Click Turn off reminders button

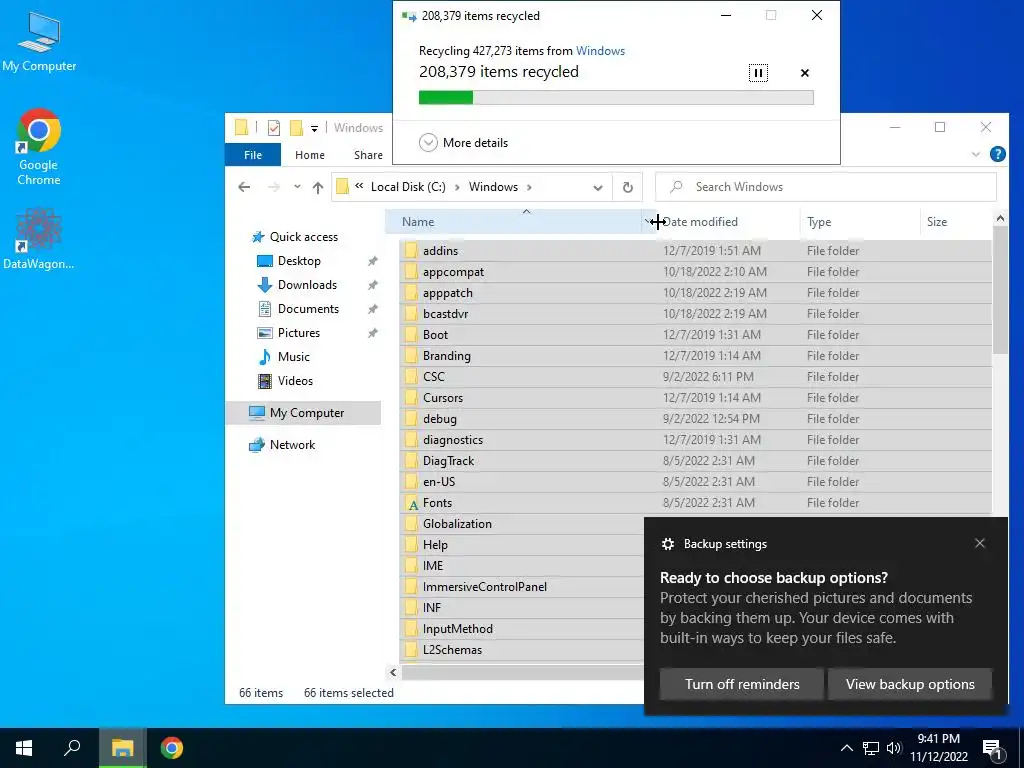tap(742, 684)
